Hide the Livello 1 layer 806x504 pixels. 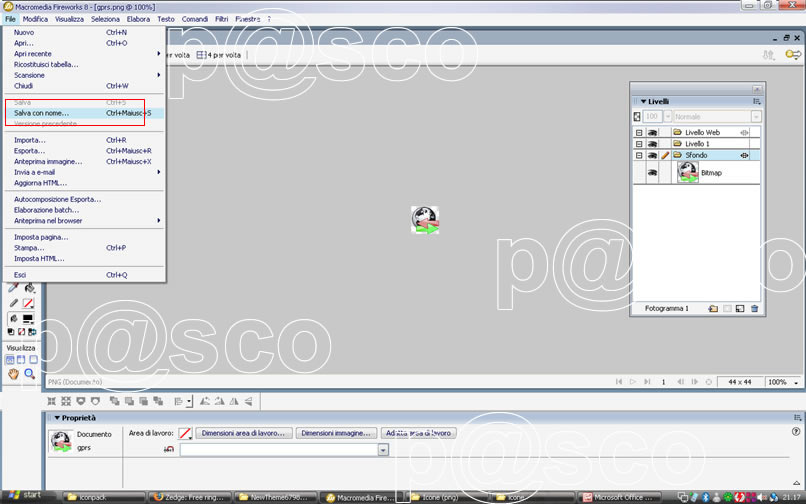pyautogui.click(x=652, y=144)
